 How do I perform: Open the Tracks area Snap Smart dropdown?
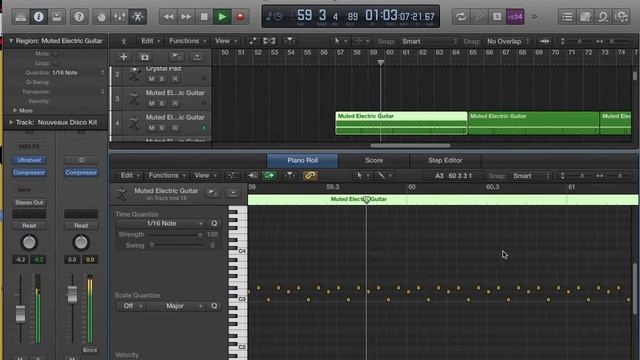[x=429, y=41]
